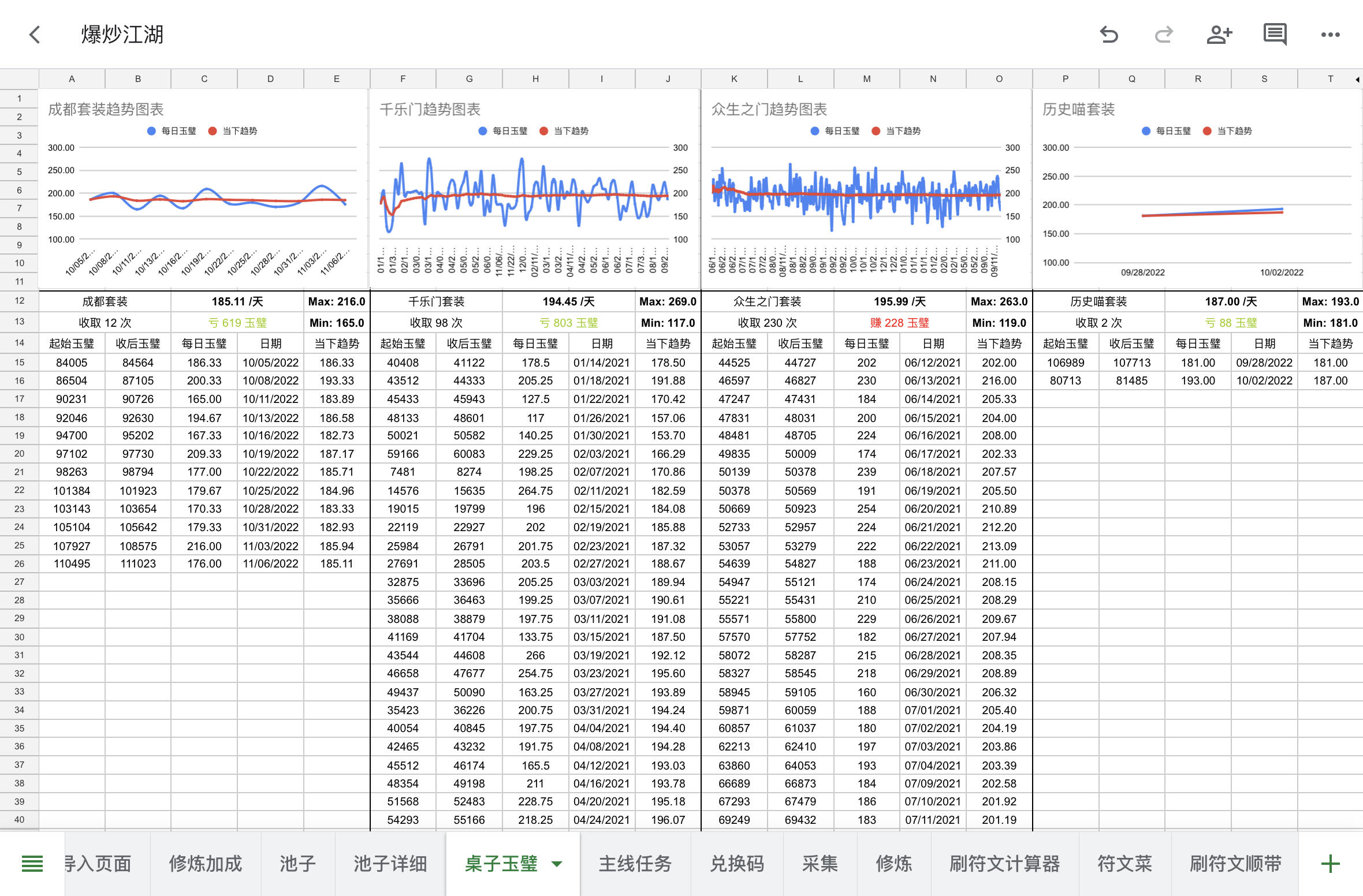The width and height of the screenshot is (1363, 896).
Task: Select the 起始玉璧 header in column A
Action: 72,344
